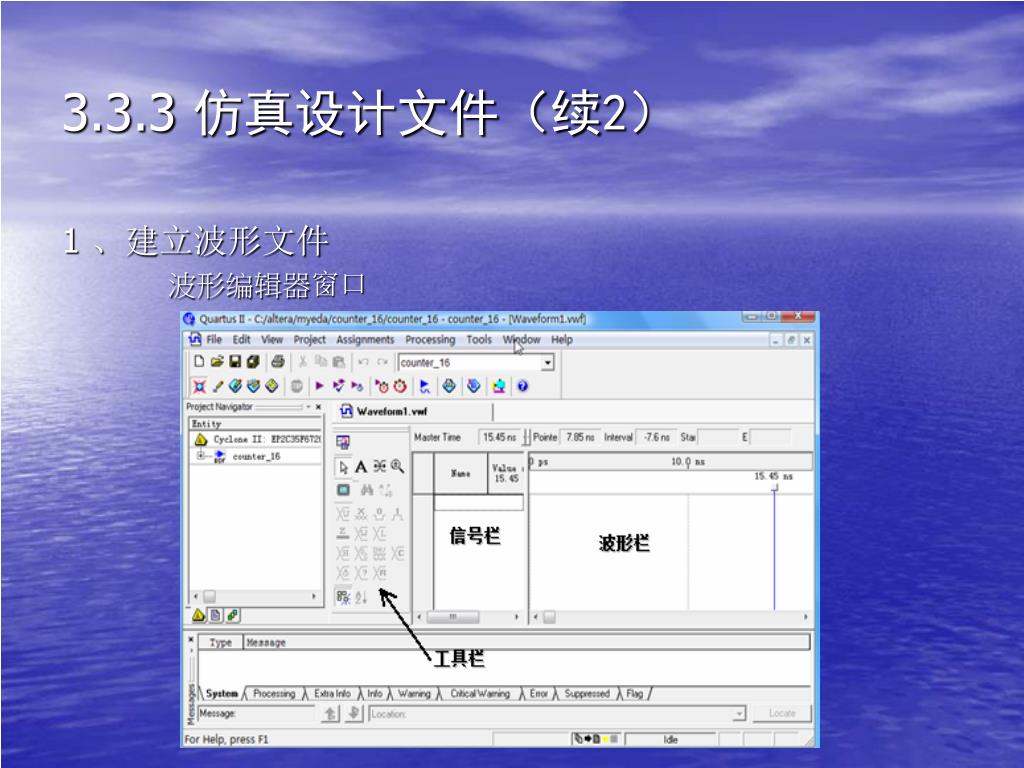Select counter_16 in Project Navigator
The image size is (1024, 768).
256,456
